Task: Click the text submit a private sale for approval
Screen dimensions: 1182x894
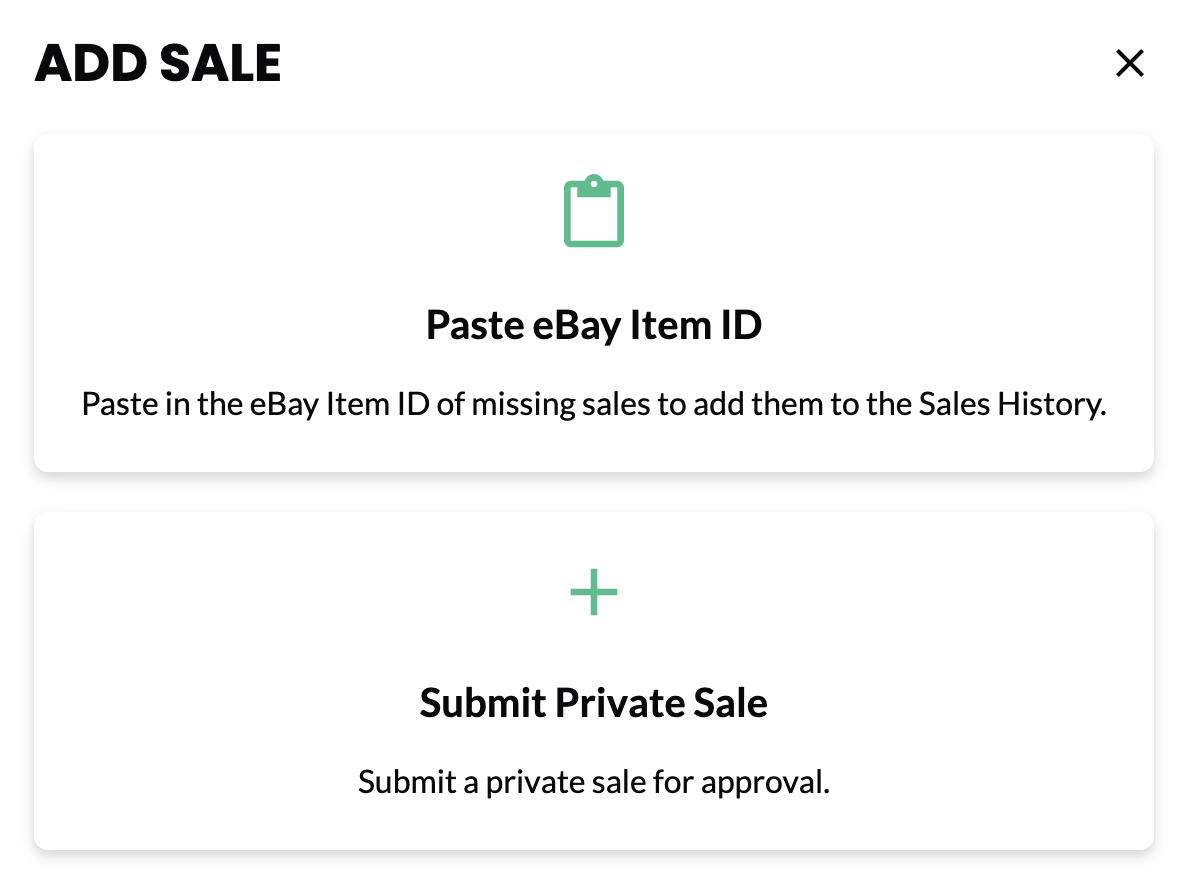Action: click(594, 782)
